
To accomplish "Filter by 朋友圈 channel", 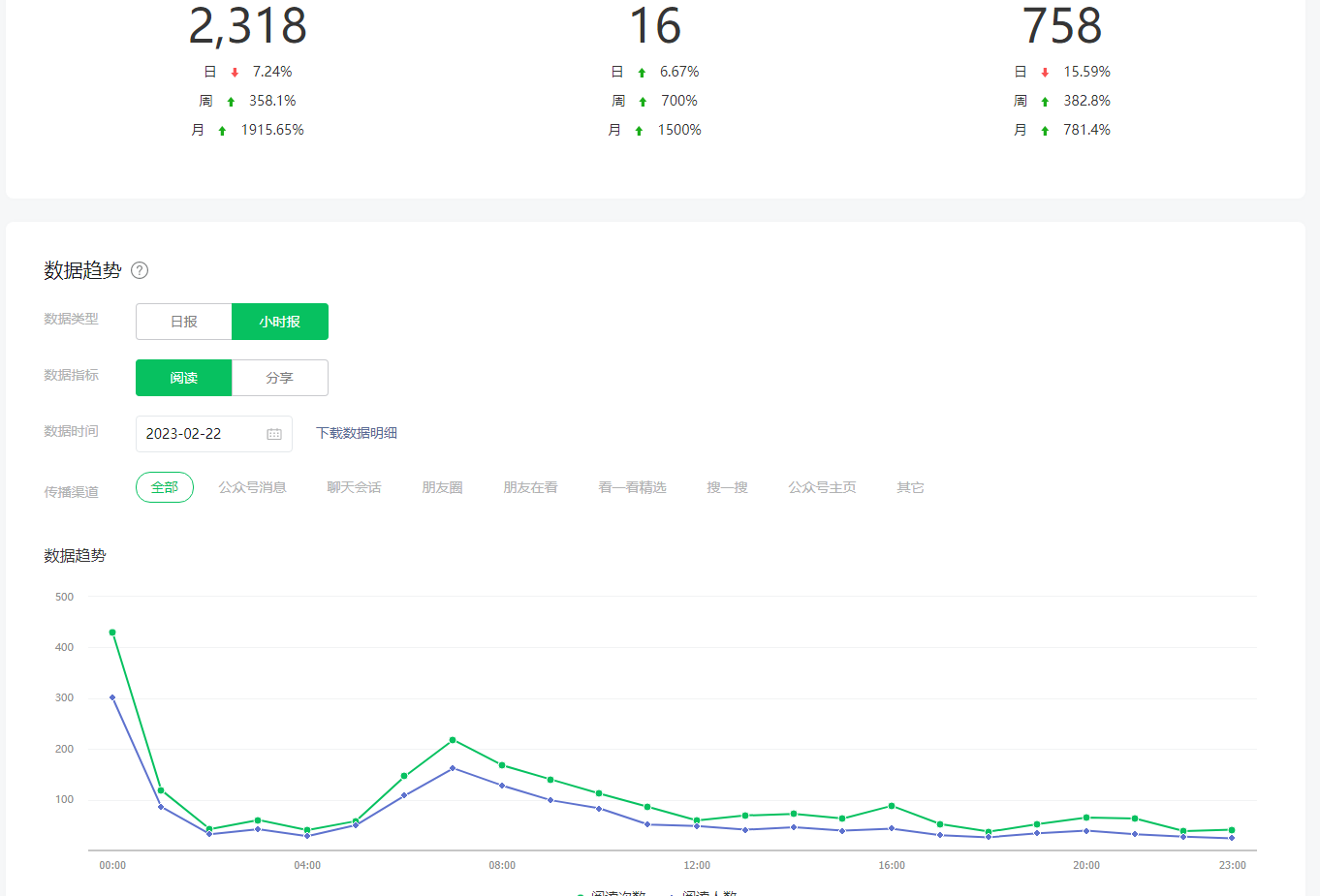I will [442, 487].
